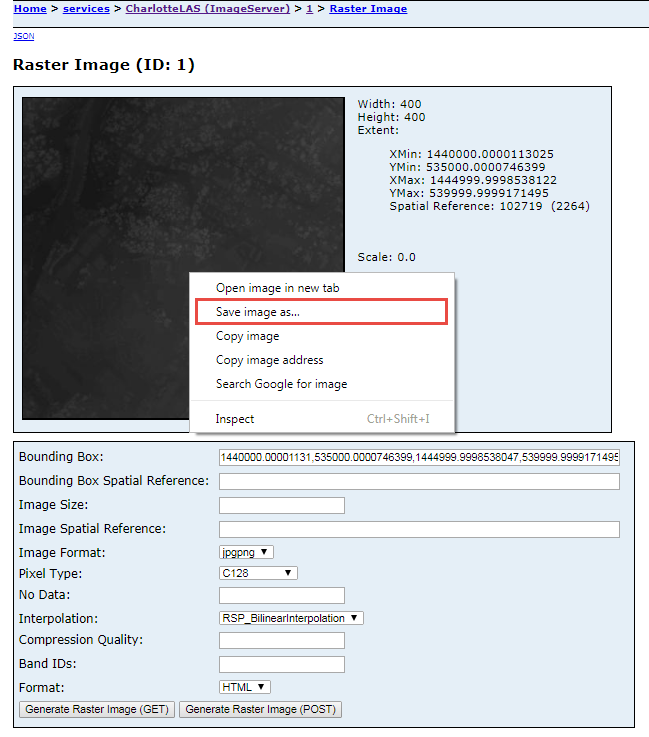Click the Scale: 0.0 text

coord(386,257)
